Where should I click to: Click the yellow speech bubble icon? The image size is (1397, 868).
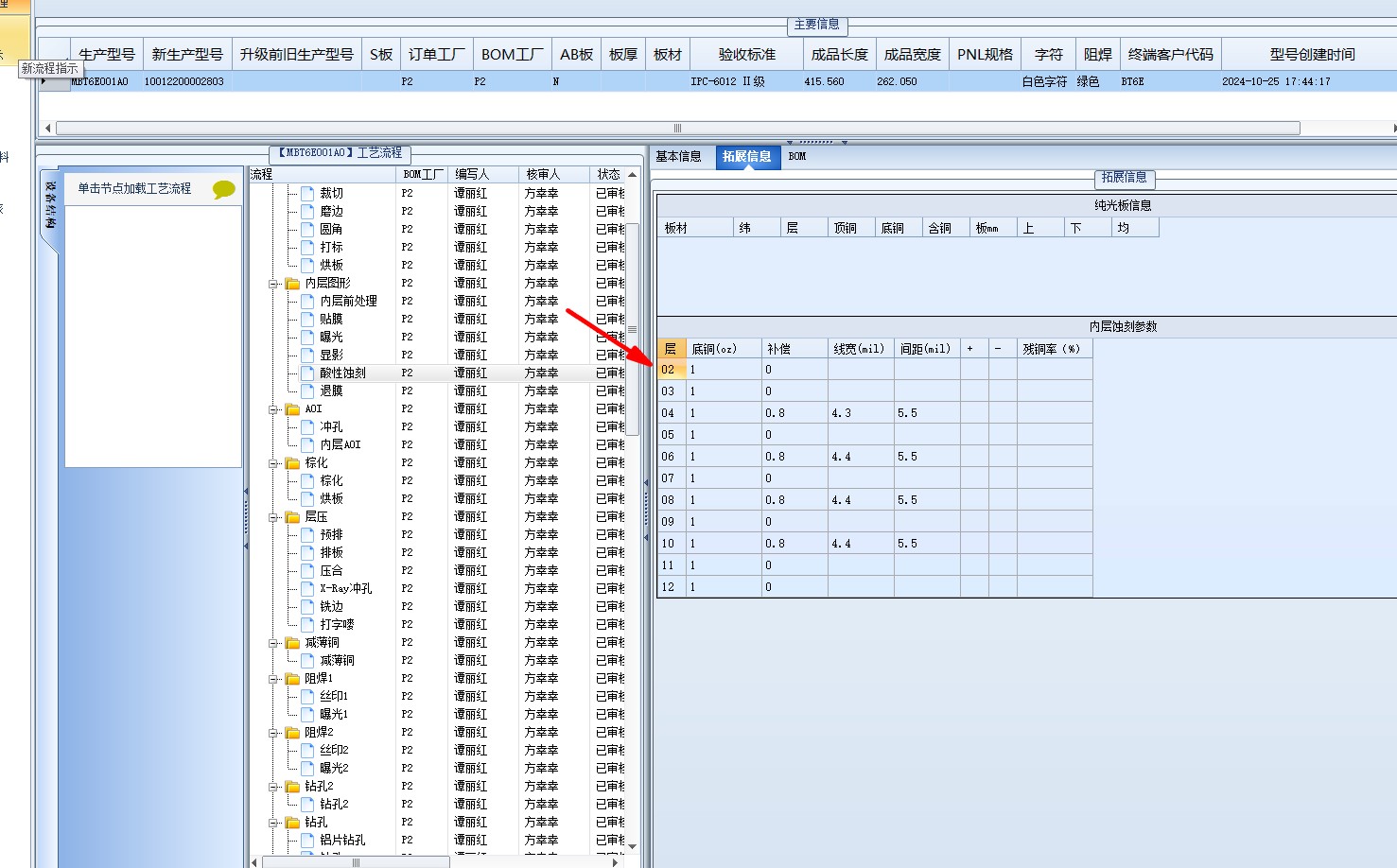(223, 189)
